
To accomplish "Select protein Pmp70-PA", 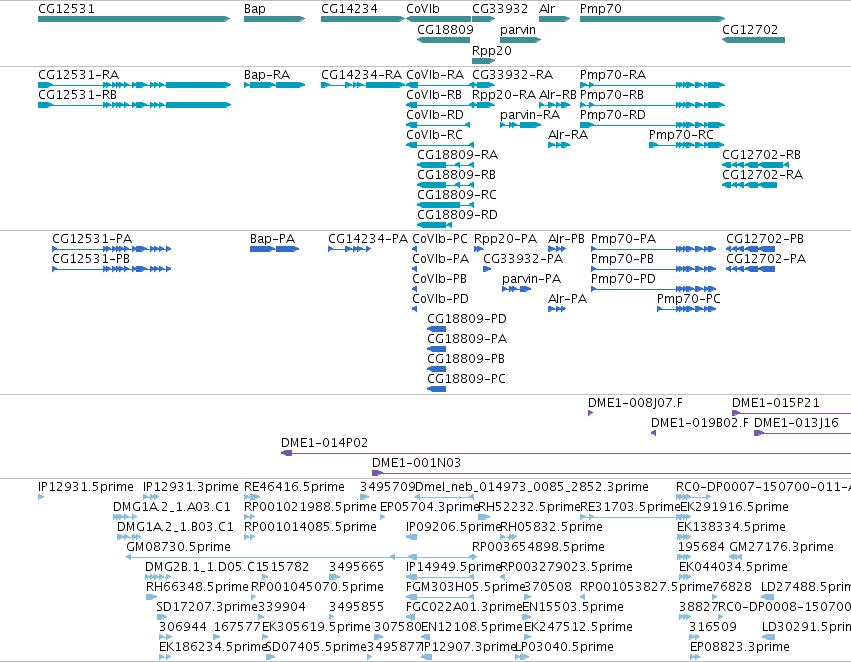I will click(x=653, y=249).
